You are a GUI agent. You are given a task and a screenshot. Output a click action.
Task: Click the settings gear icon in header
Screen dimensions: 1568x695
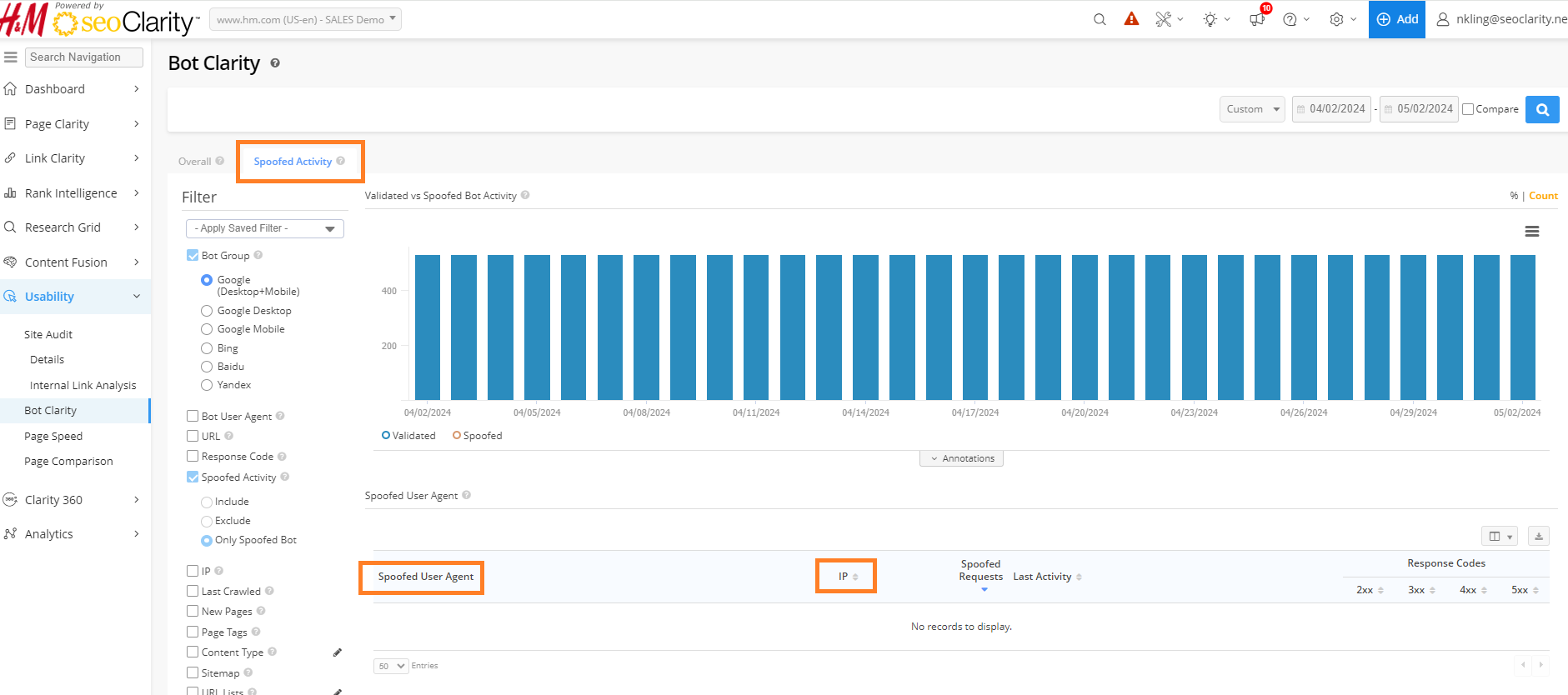click(1336, 19)
